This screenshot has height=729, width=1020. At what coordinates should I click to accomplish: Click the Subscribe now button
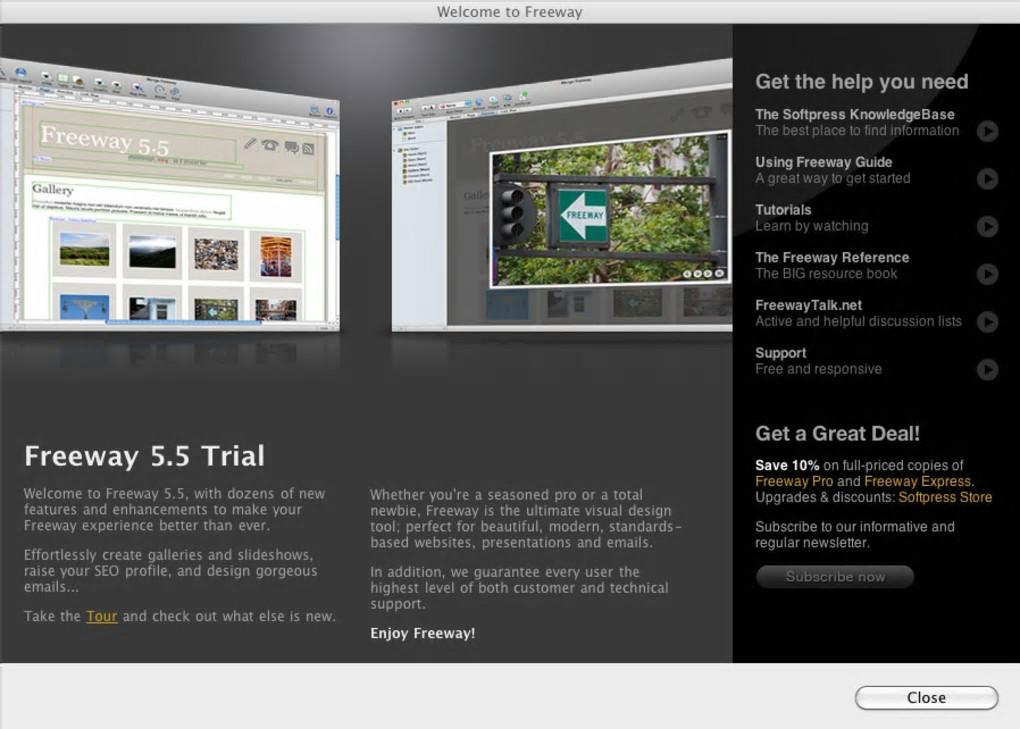click(835, 577)
